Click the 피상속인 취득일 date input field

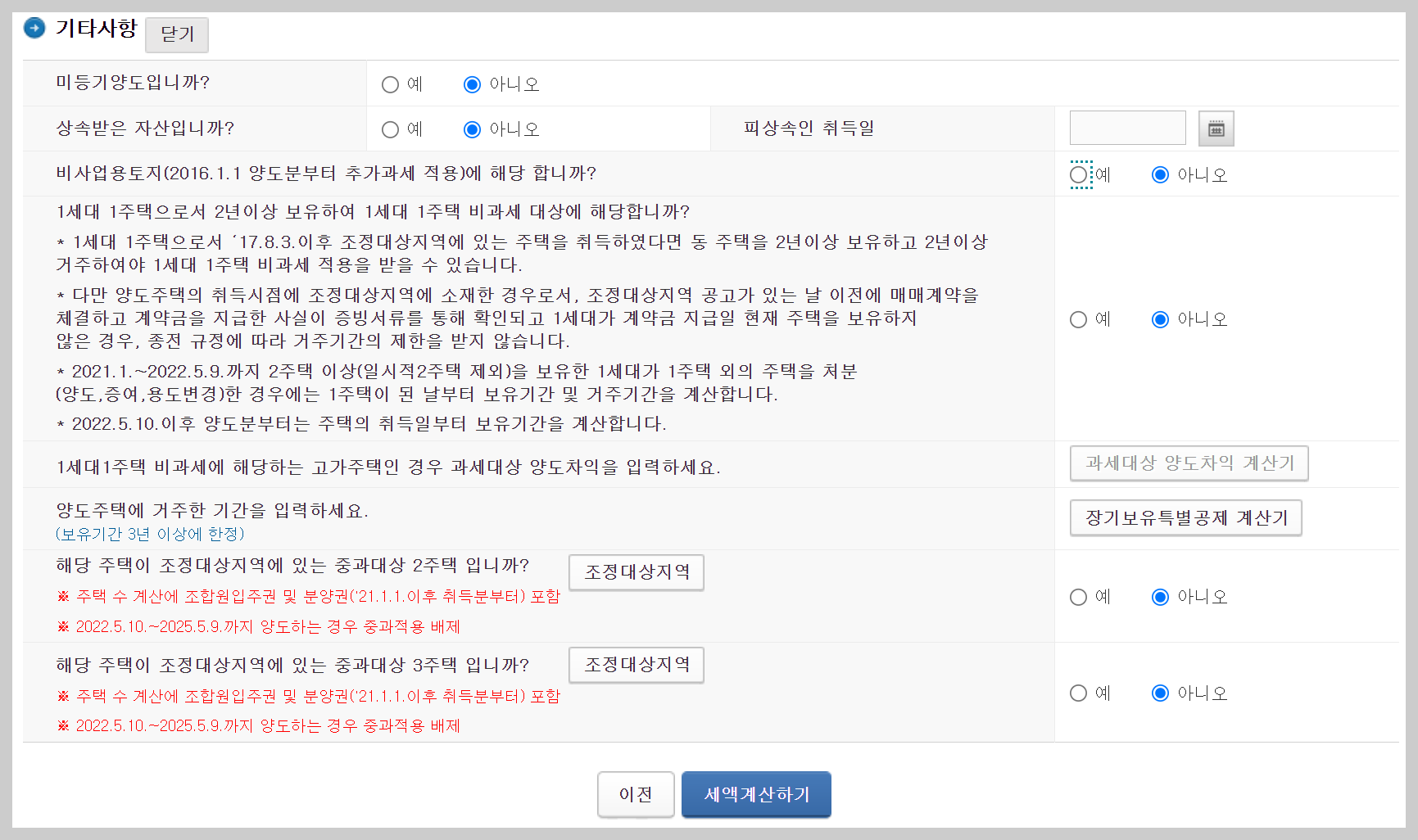tap(1127, 128)
